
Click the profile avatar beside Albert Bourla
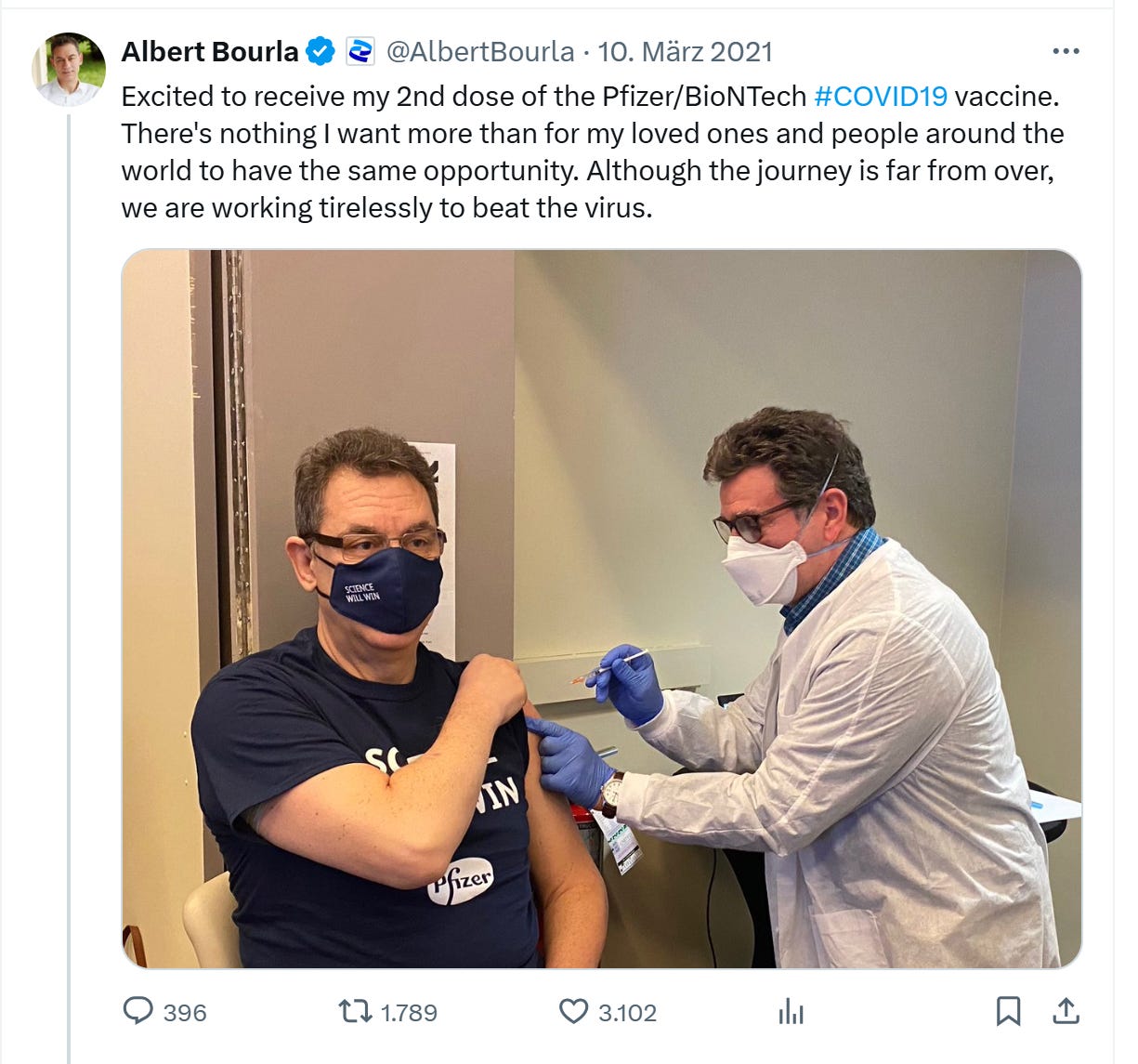69,69
